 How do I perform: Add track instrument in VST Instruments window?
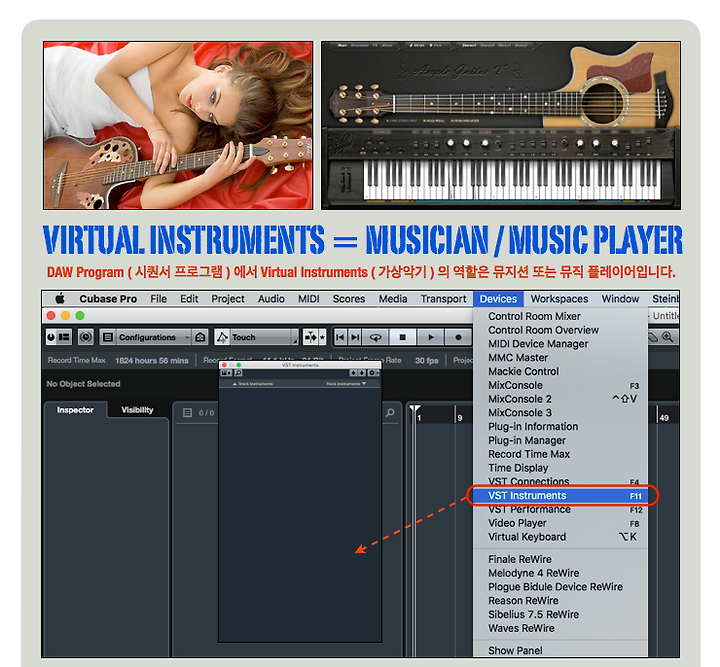(x=226, y=373)
